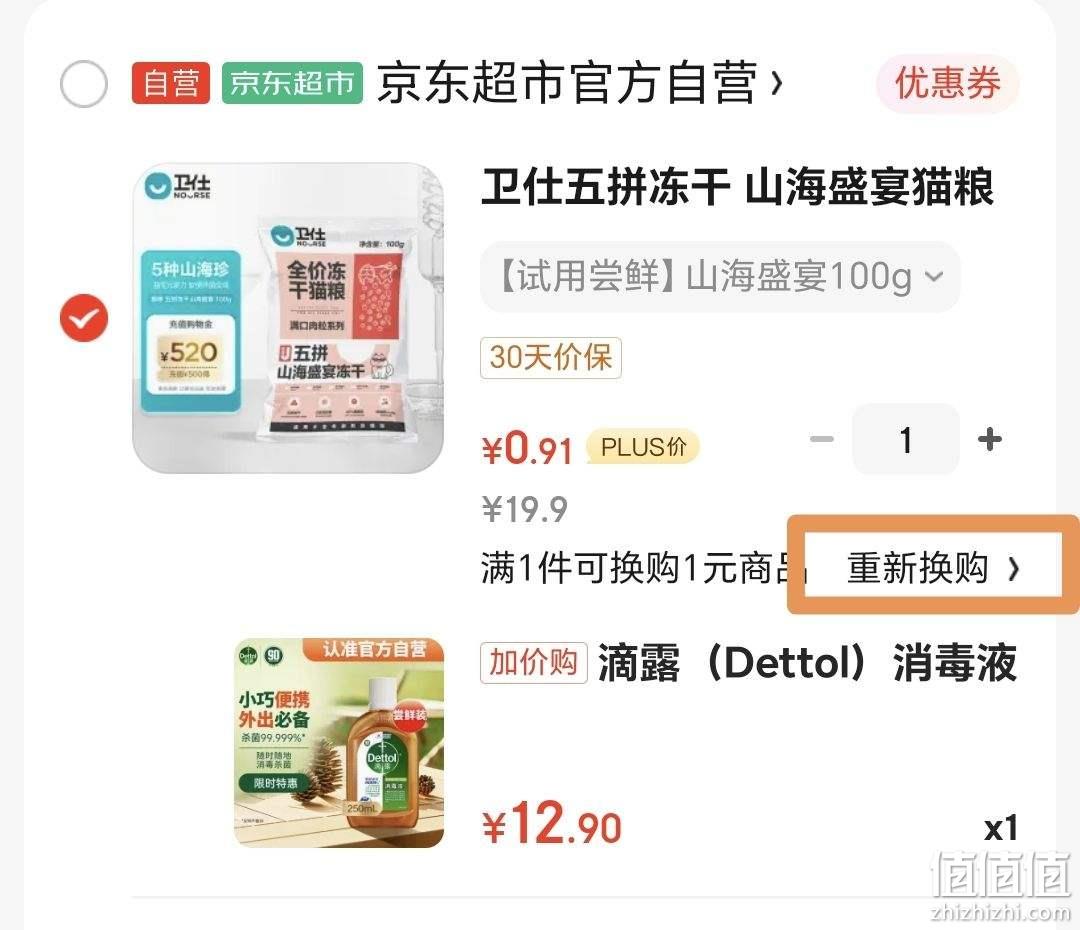The height and width of the screenshot is (930, 1080).
Task: Click the quantity input field showing 1
Action: coord(906,439)
